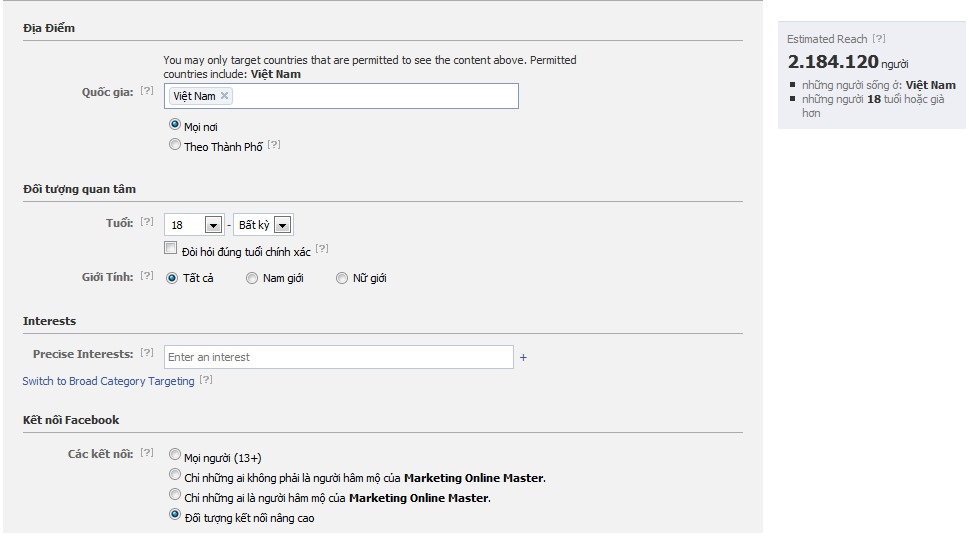
Task: Open help tooltip beside Theo Thành Phố
Action: (274, 145)
